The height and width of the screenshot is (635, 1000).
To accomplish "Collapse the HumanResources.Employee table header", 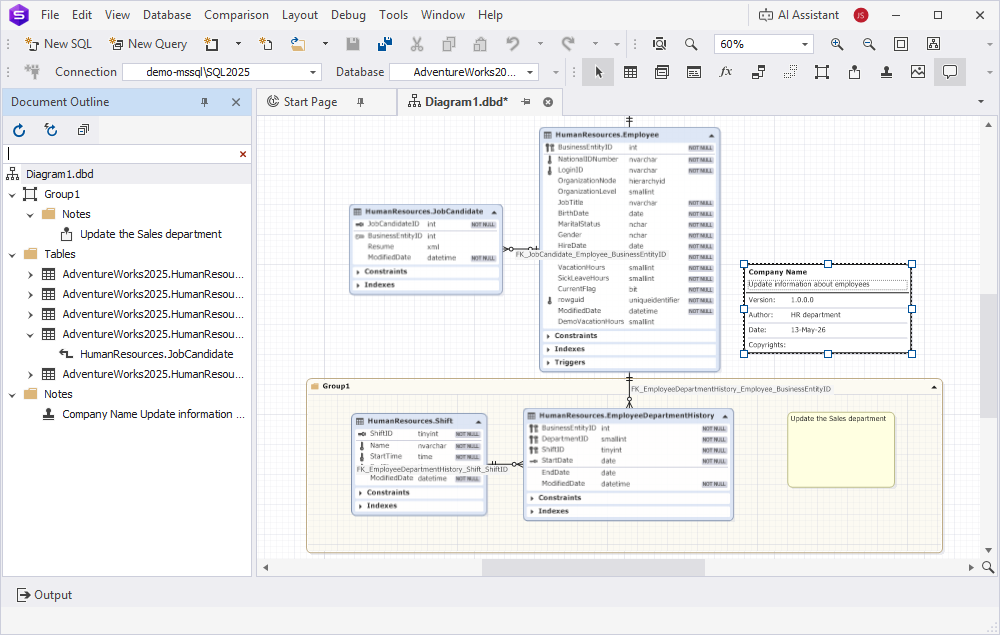I will (711, 135).
